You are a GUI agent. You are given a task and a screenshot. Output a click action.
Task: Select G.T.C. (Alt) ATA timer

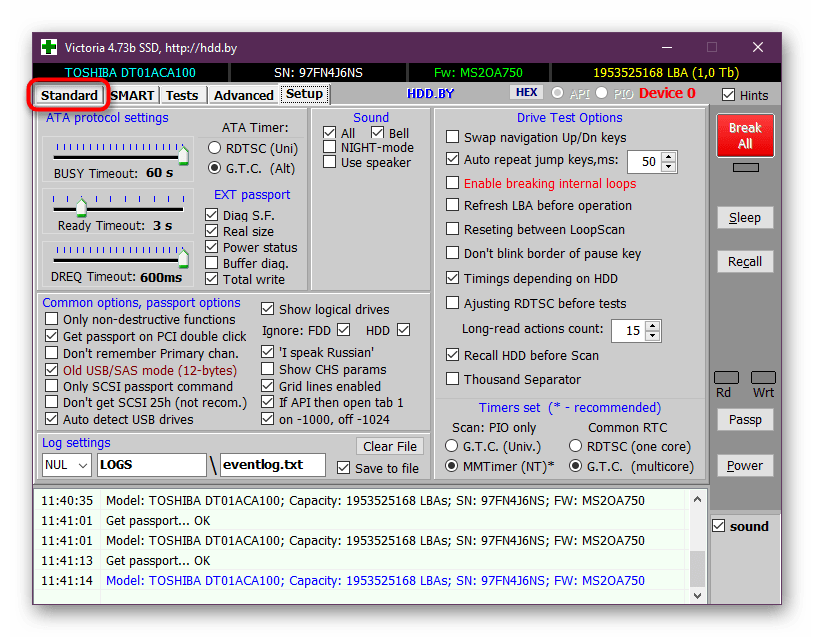[214, 168]
